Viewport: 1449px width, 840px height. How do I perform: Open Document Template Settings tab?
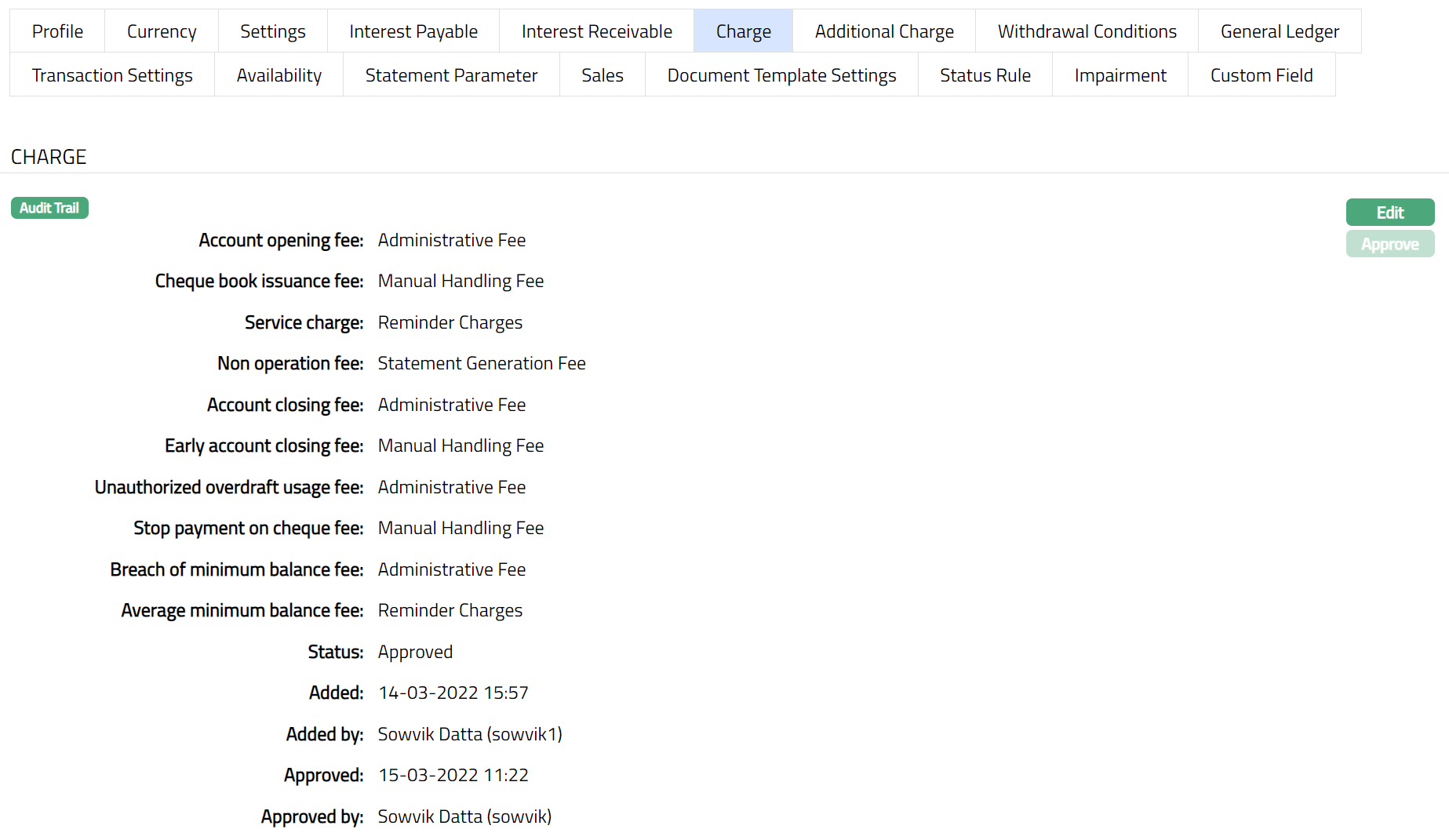pyautogui.click(x=781, y=75)
